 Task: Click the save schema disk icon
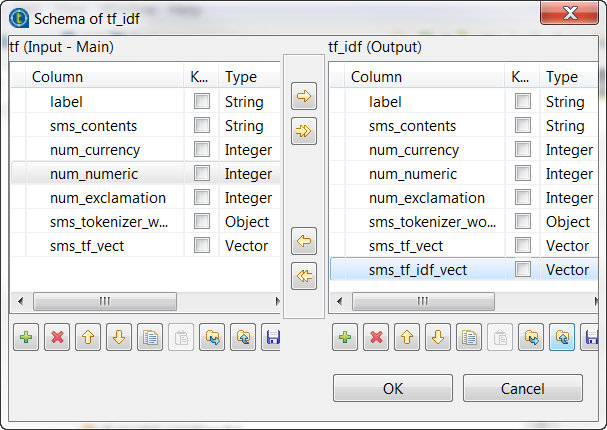pos(271,338)
